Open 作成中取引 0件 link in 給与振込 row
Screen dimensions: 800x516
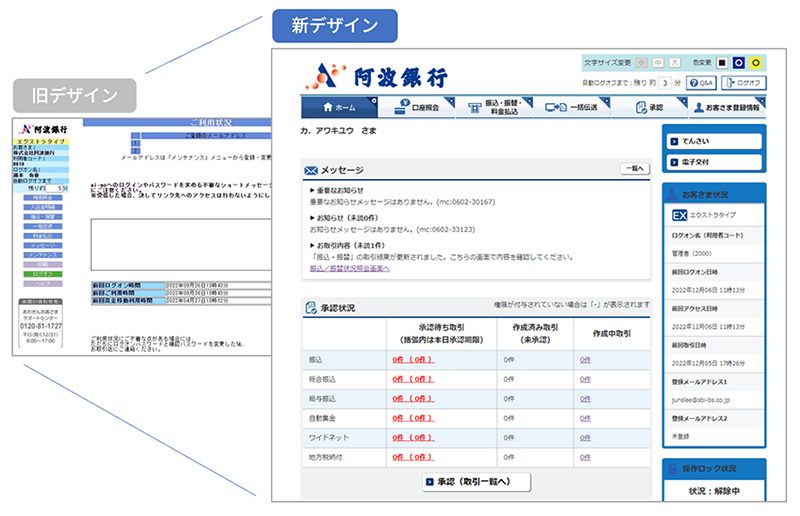pyautogui.click(x=585, y=399)
